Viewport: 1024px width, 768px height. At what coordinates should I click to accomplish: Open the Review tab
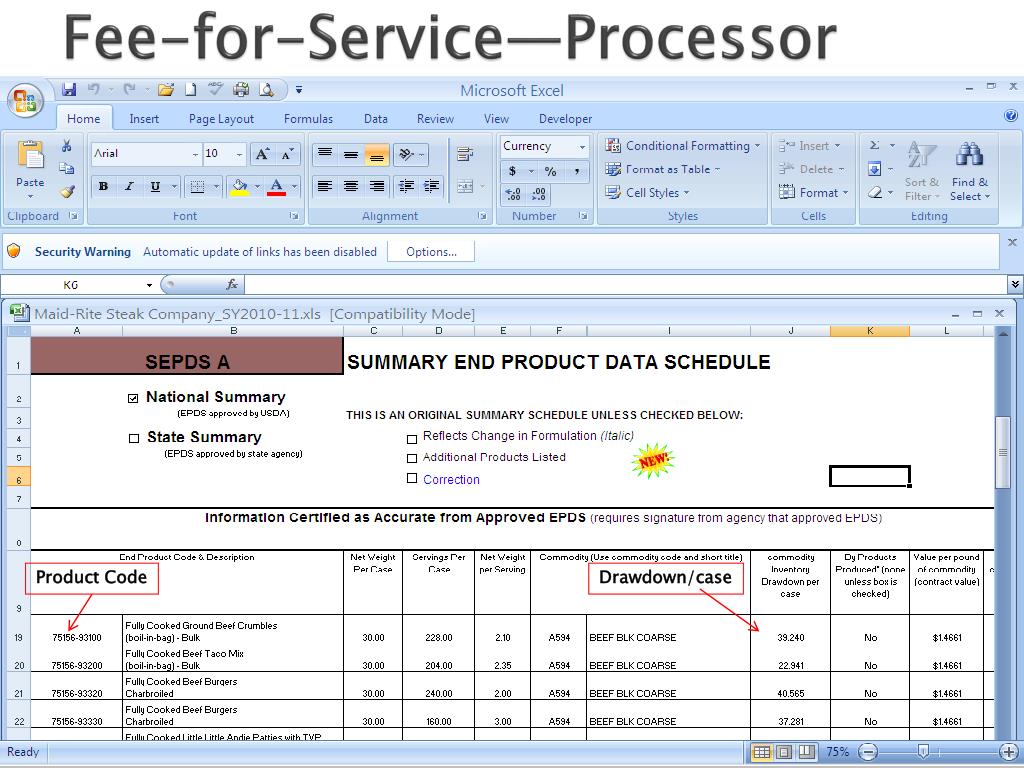[435, 119]
